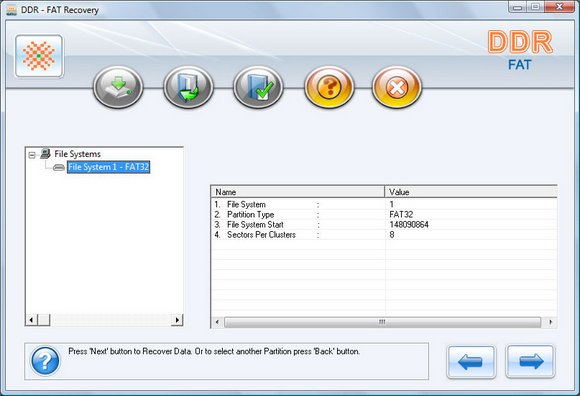Go back with the left arrow button
Screen dimensions: 580x396
(471, 362)
